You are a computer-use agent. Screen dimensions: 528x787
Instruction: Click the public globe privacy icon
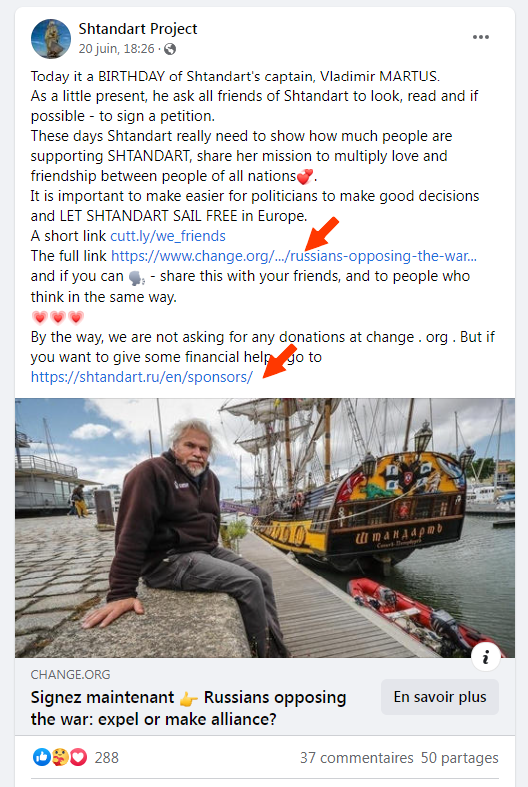pyautogui.click(x=170, y=49)
